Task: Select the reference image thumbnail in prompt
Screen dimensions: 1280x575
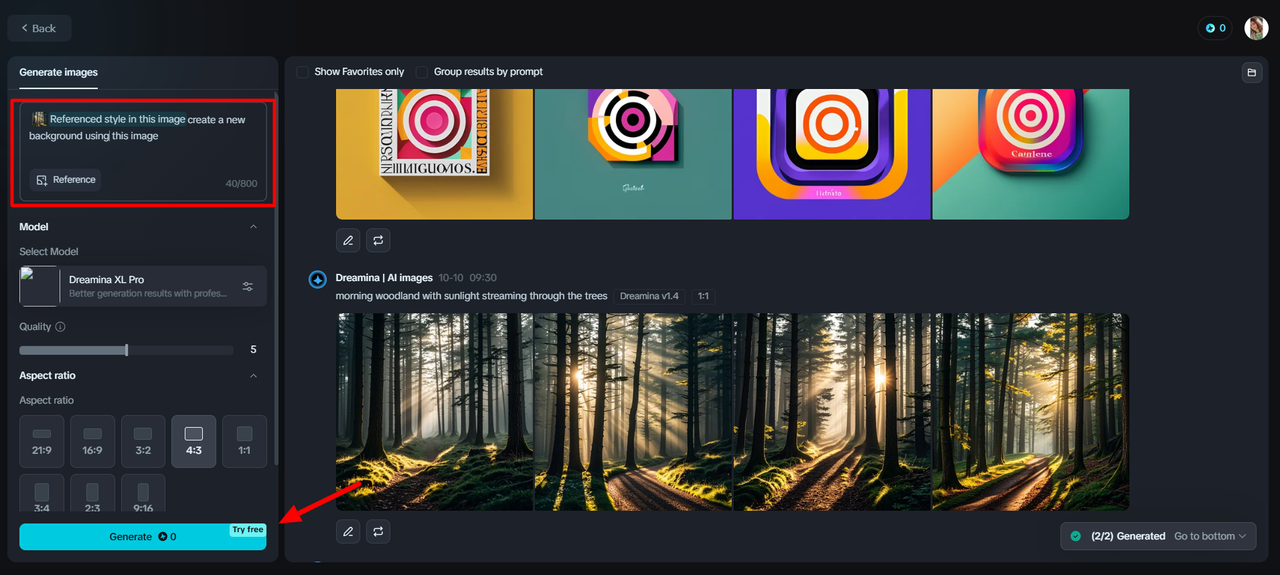Action: point(39,119)
